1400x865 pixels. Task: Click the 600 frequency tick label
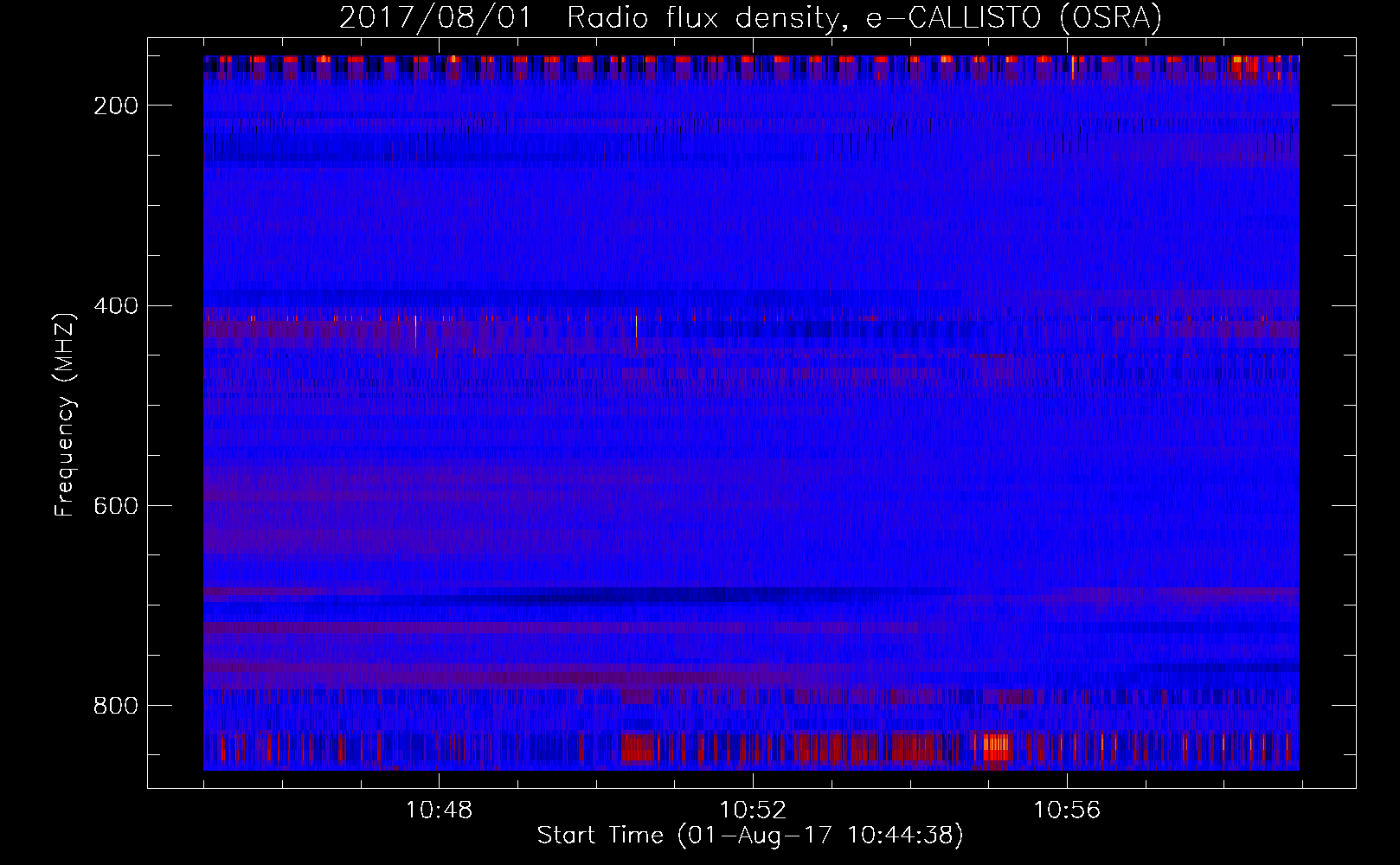pyautogui.click(x=116, y=506)
